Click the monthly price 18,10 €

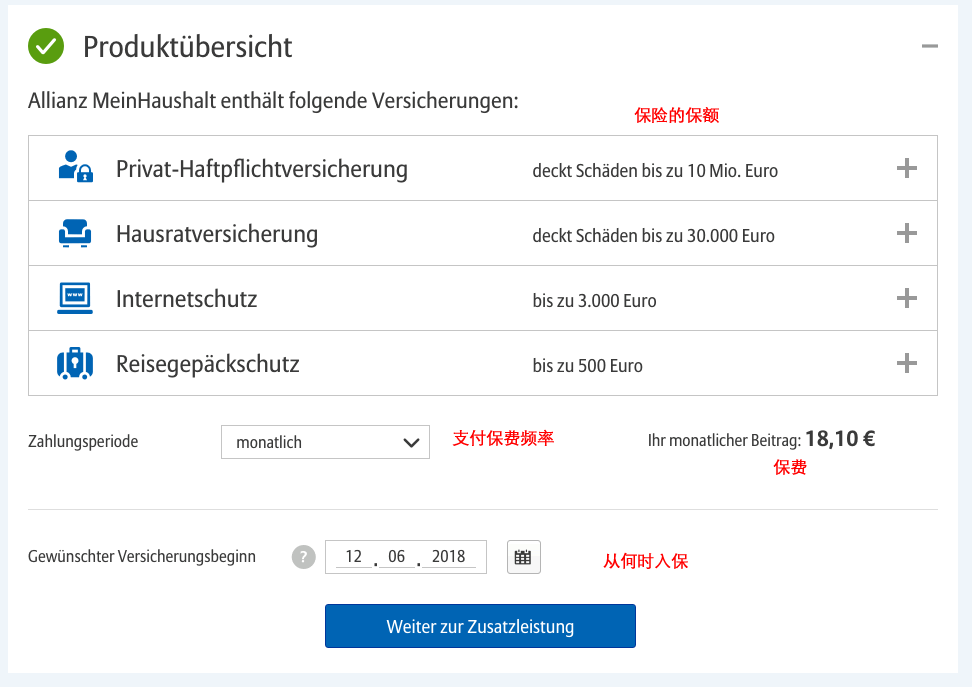(840, 439)
